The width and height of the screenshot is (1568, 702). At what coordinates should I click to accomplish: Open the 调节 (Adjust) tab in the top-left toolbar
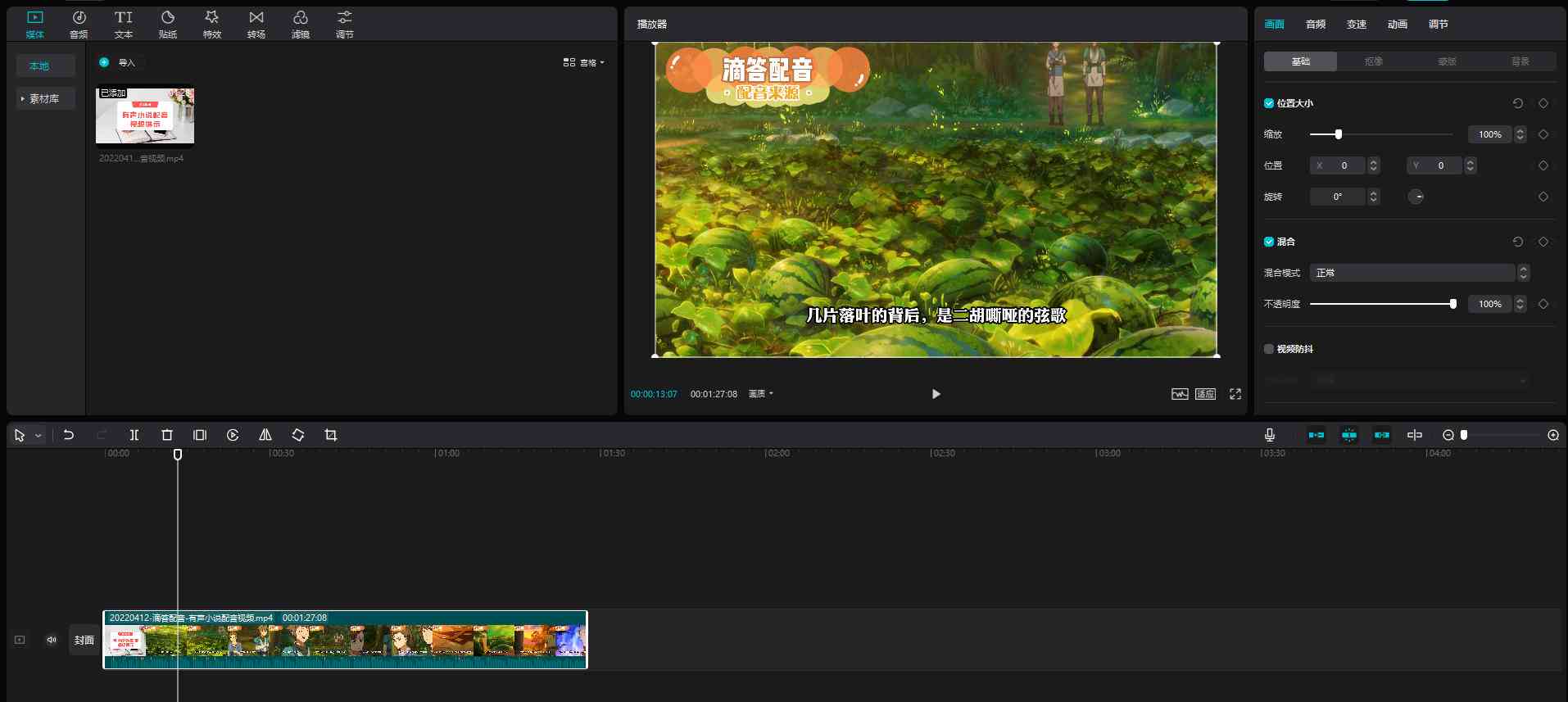[x=344, y=24]
